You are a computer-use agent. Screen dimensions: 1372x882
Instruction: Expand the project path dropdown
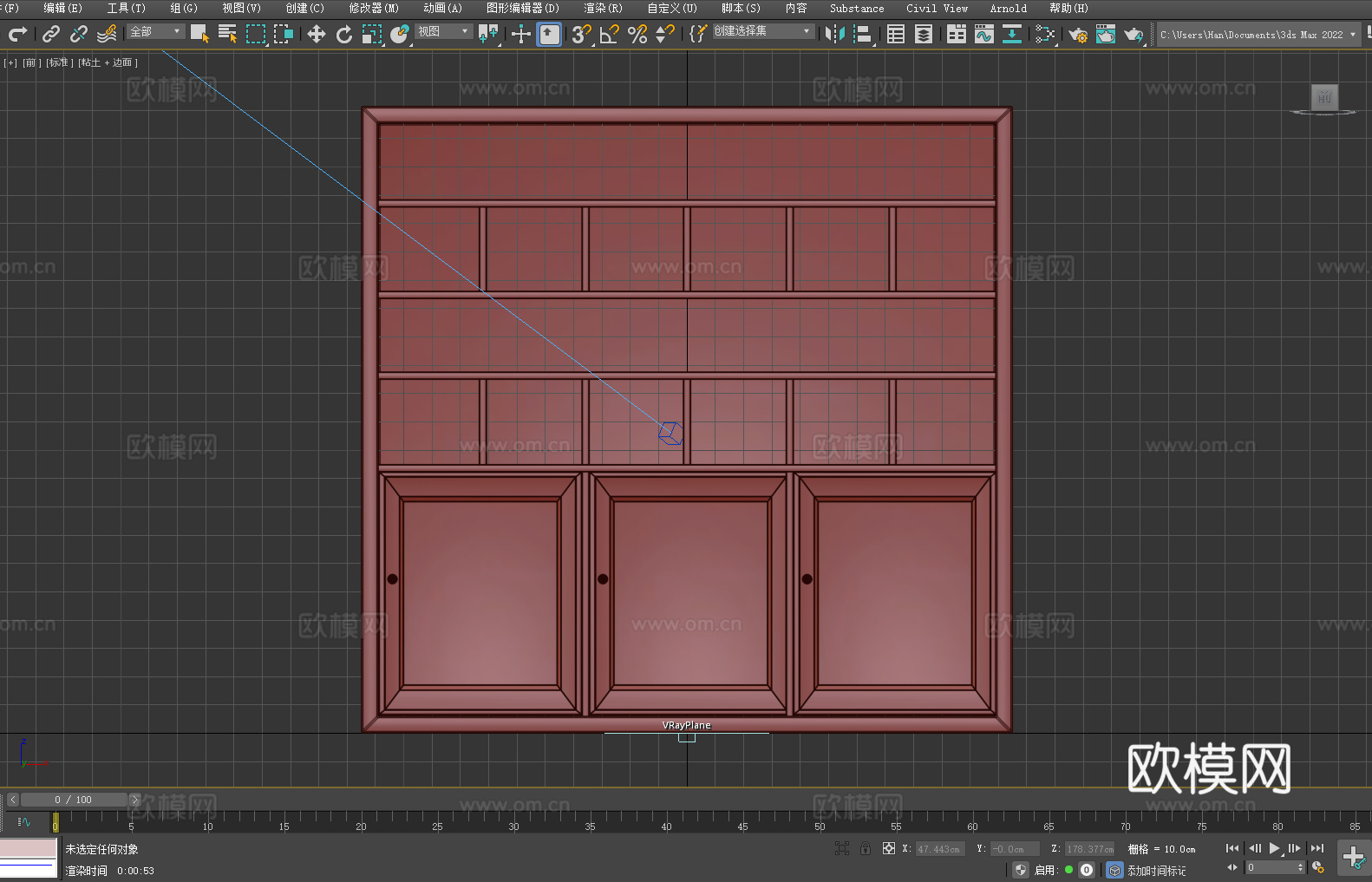click(1352, 35)
